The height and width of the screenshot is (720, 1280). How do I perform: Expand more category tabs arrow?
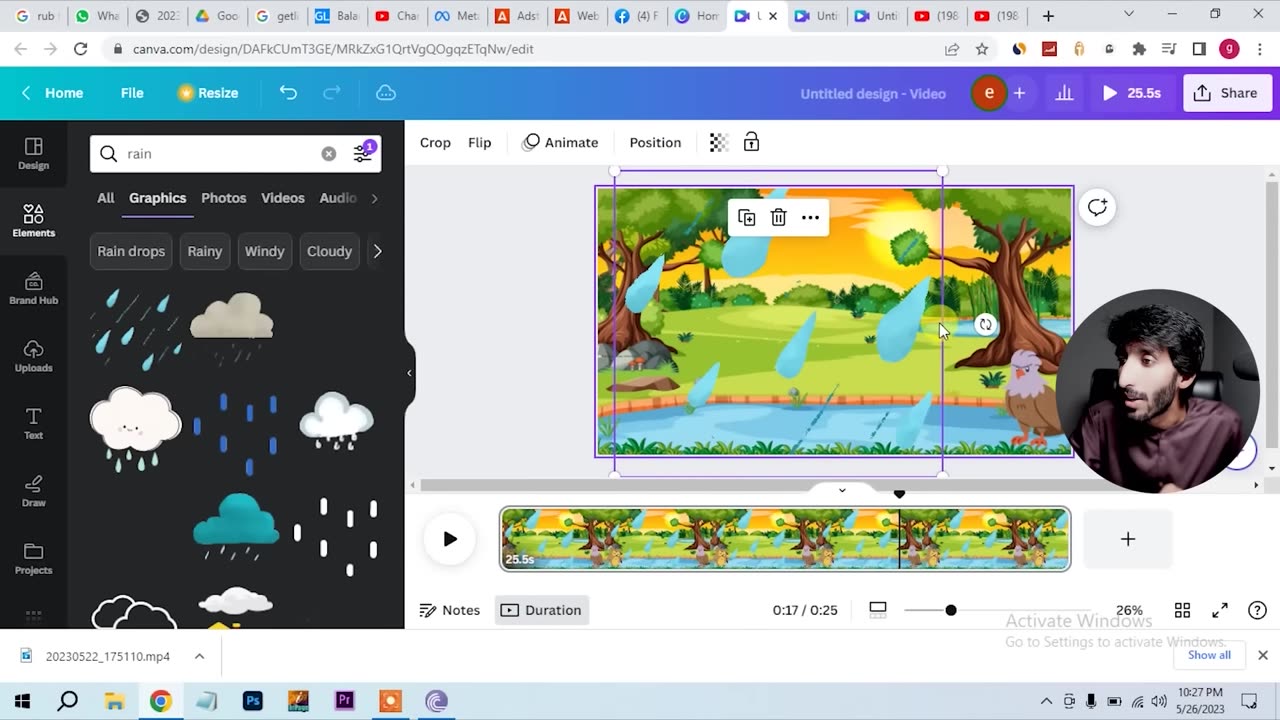[x=375, y=198]
